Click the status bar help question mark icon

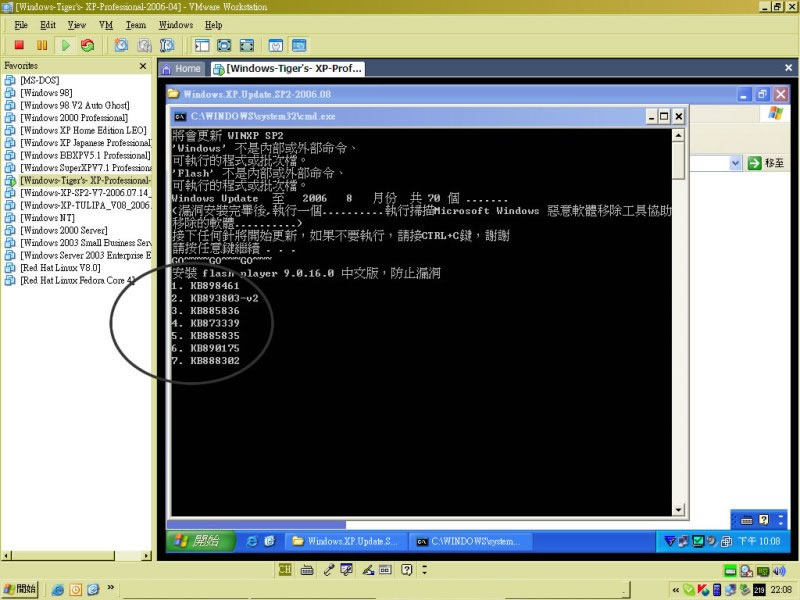(407, 570)
